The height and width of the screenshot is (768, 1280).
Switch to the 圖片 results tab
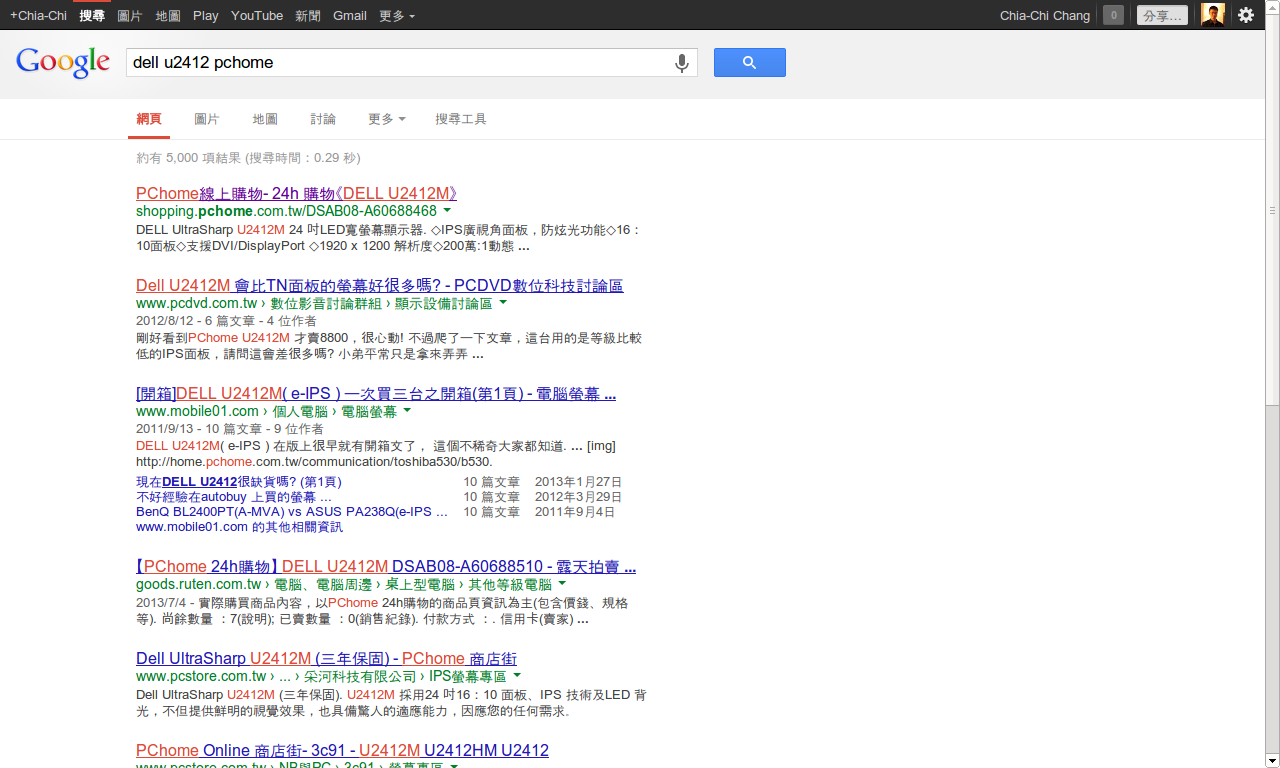pyautogui.click(x=207, y=119)
